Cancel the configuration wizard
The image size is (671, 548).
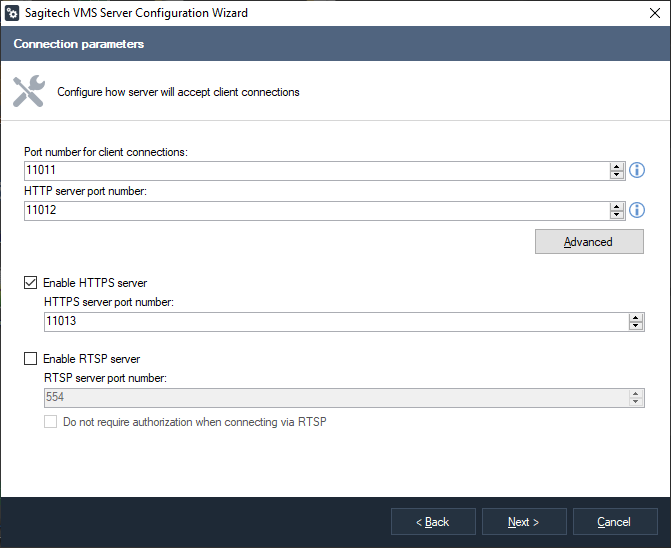(614, 522)
